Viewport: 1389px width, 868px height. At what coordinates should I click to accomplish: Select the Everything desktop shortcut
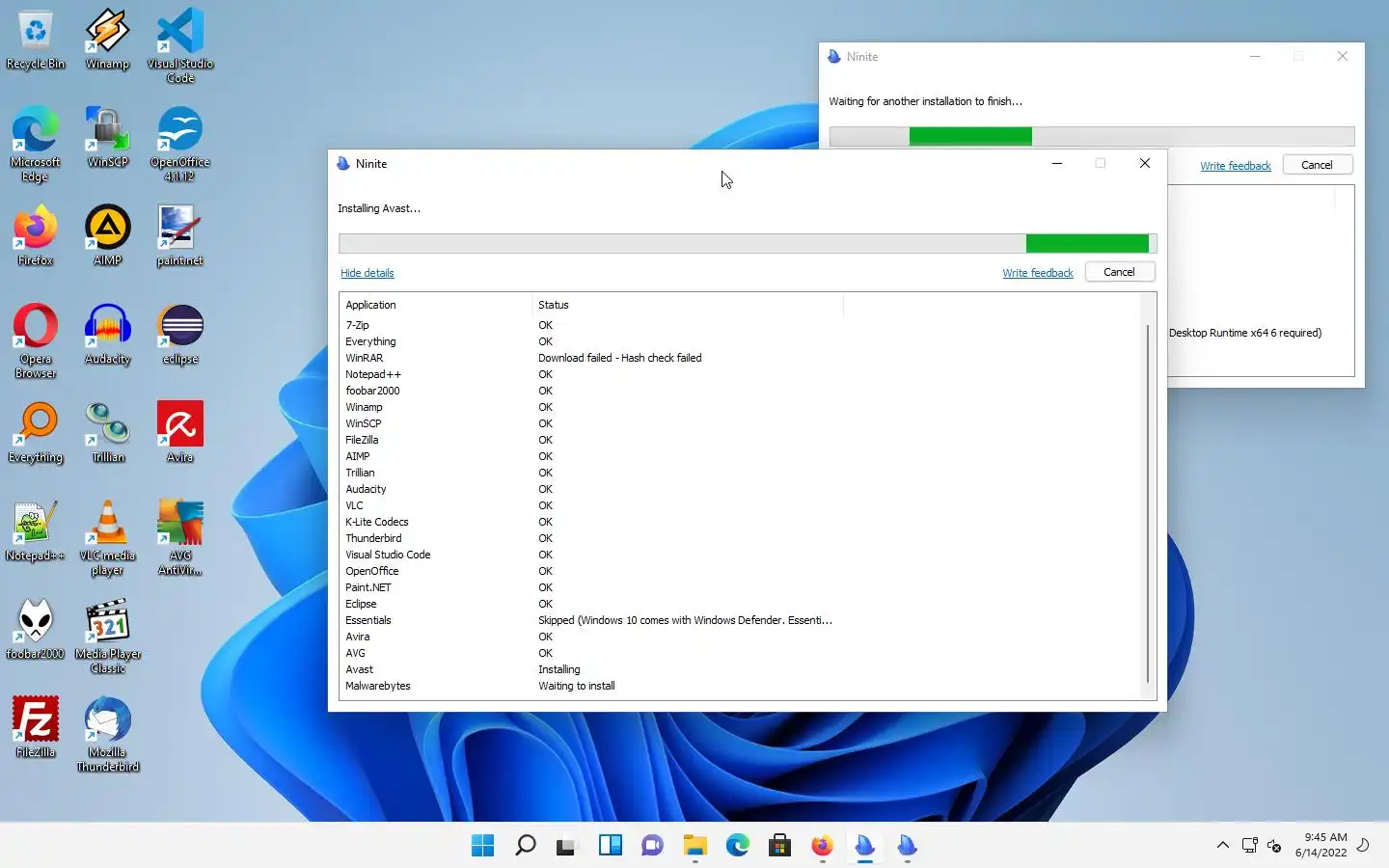click(36, 433)
